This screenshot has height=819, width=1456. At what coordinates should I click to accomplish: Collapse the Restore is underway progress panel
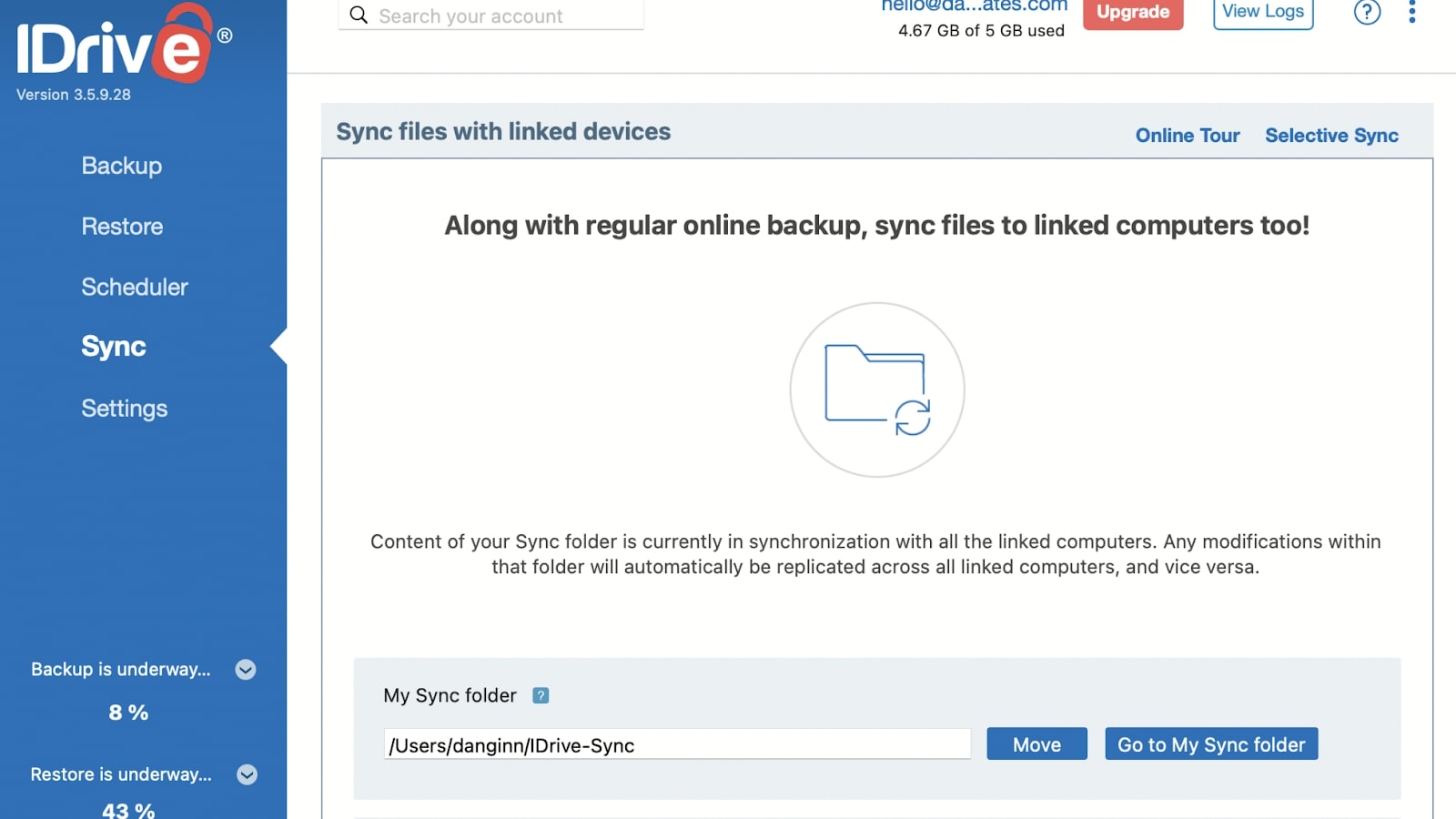tap(244, 774)
